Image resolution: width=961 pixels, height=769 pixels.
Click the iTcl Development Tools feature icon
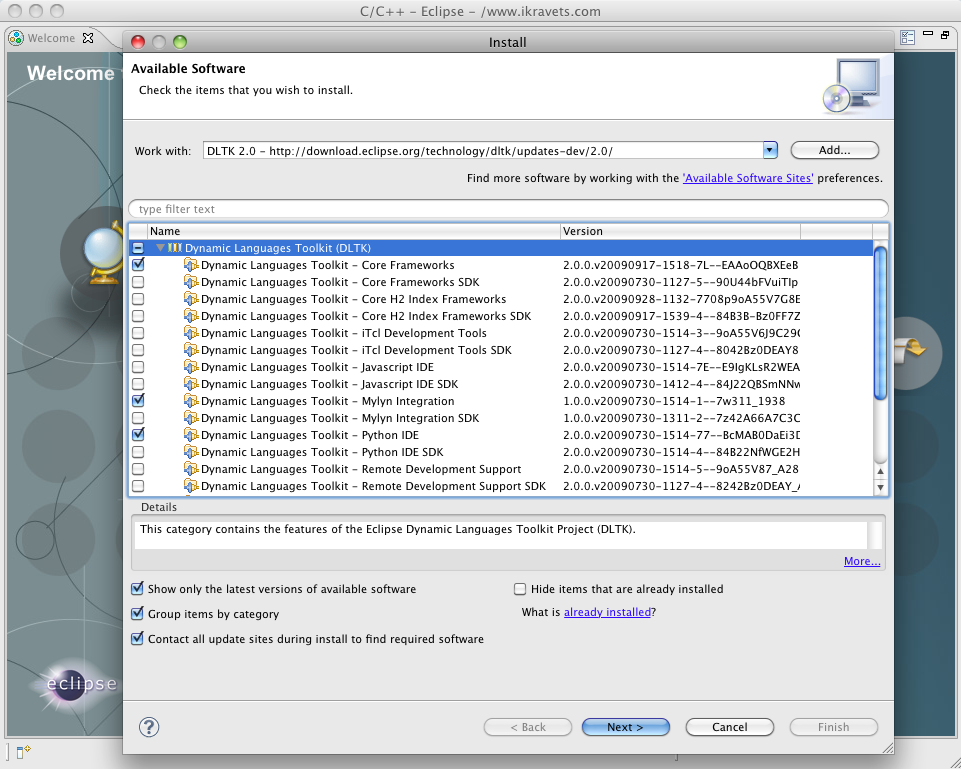pos(191,333)
